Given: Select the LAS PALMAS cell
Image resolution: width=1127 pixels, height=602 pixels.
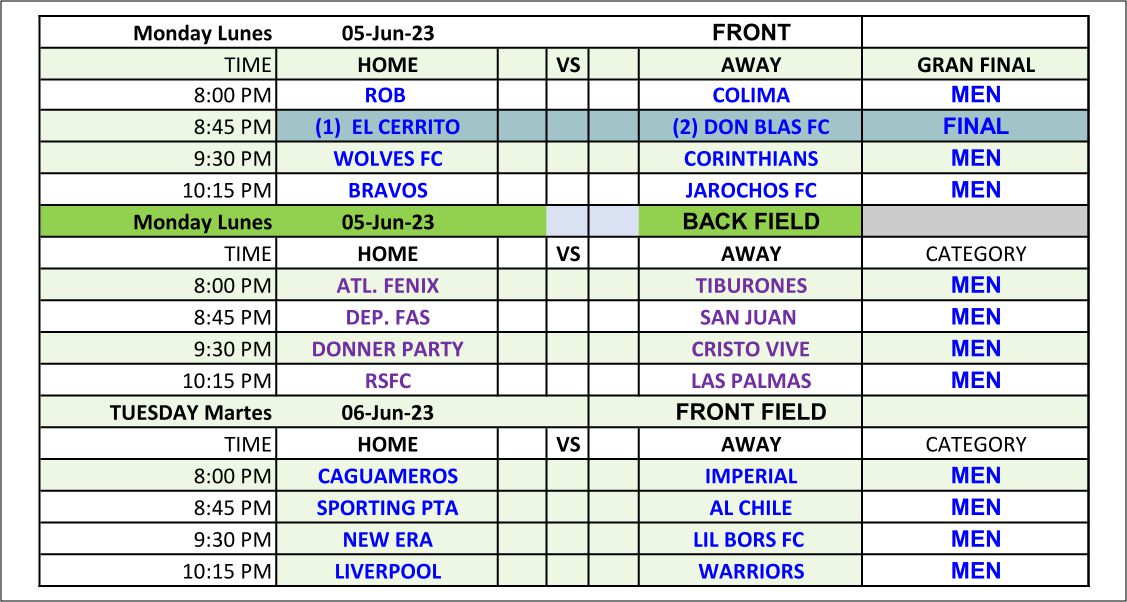Looking at the screenshot, I should coord(750,380).
